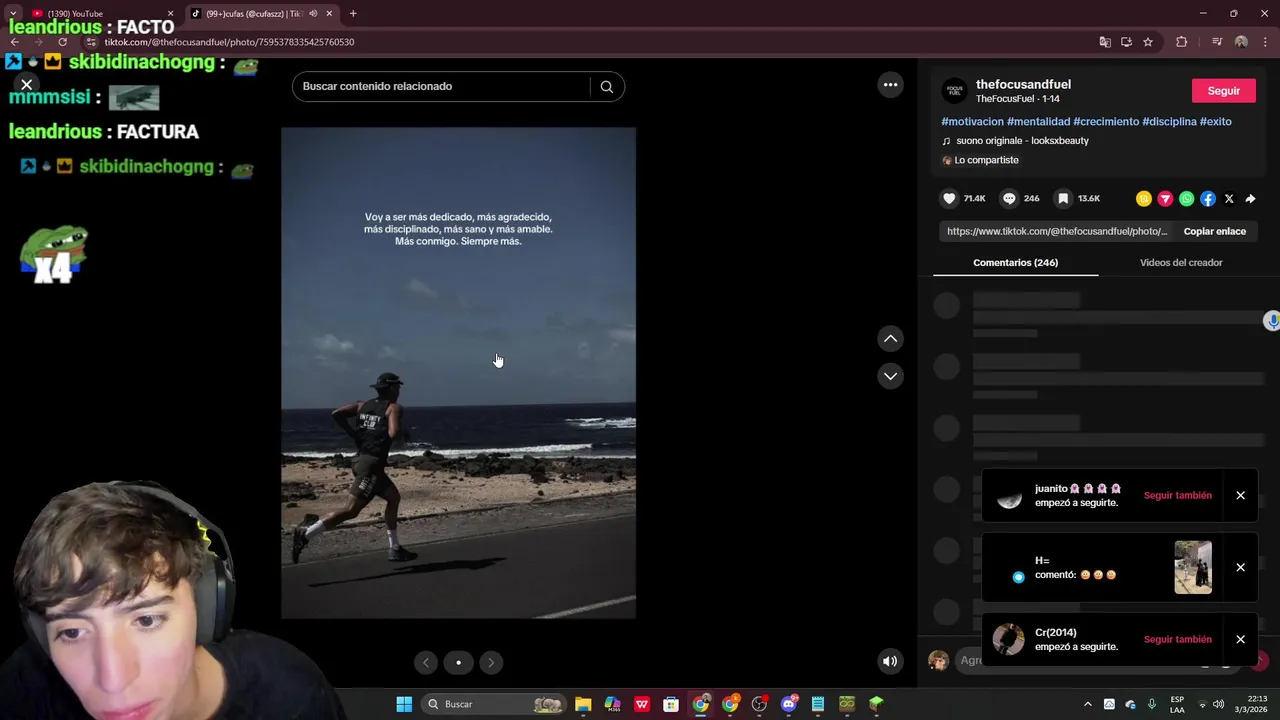Show the next slide of the photo carousel
Image resolution: width=1280 pixels, height=720 pixels.
(x=490, y=662)
